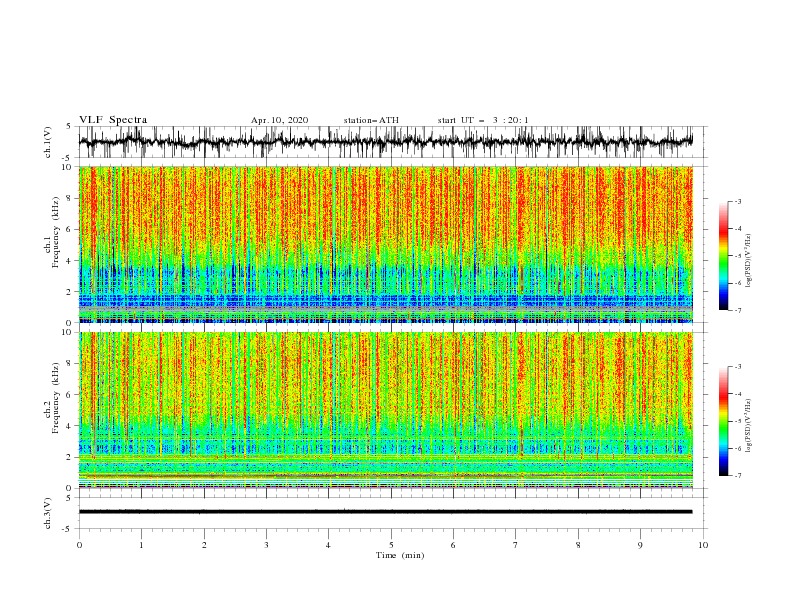Click the "-3" tick on ch.1 colorbar
Image resolution: width=792 pixels, height=612 pixels.
pyautogui.click(x=738, y=201)
